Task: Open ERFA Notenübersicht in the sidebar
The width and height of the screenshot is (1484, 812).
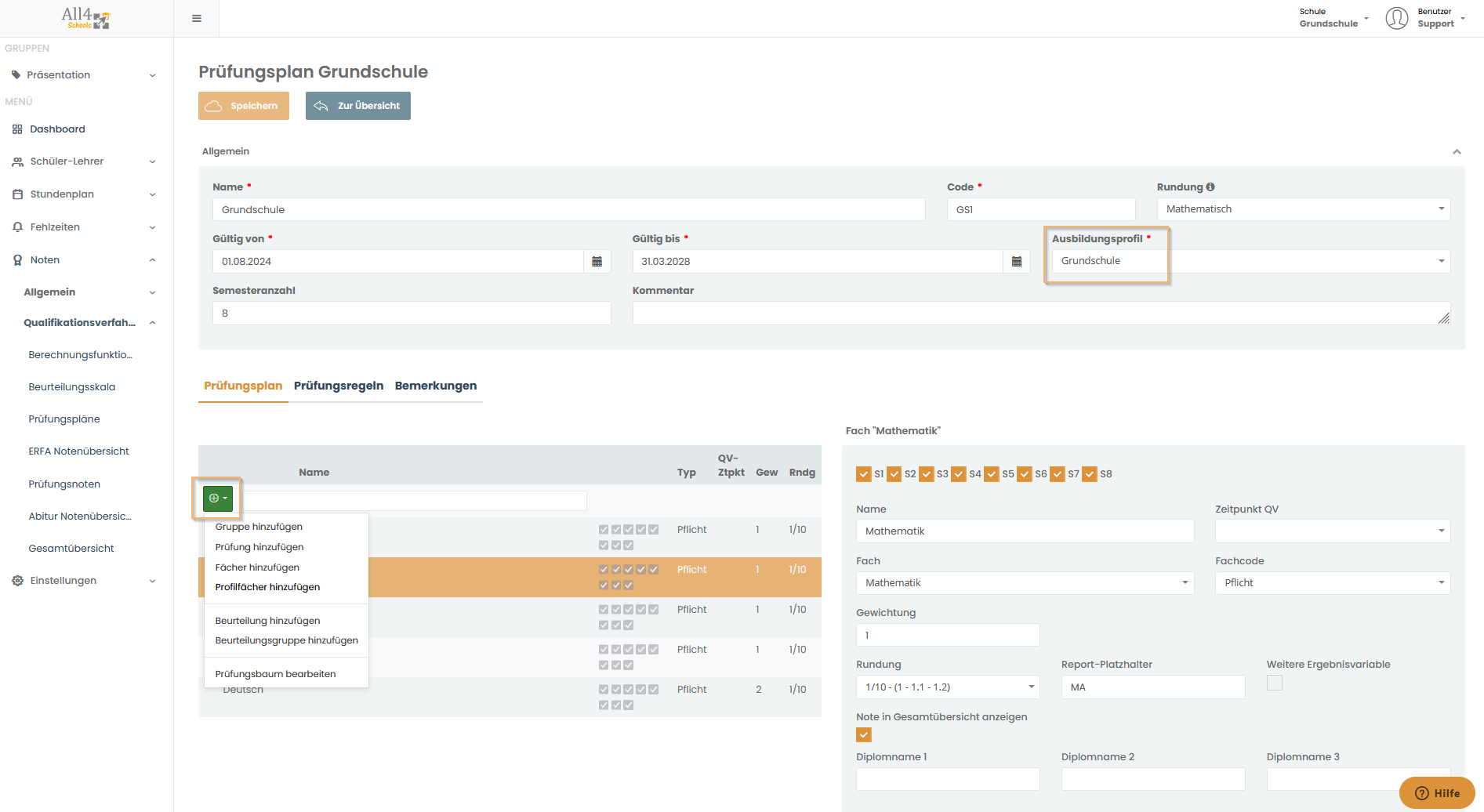Action: 78,451
